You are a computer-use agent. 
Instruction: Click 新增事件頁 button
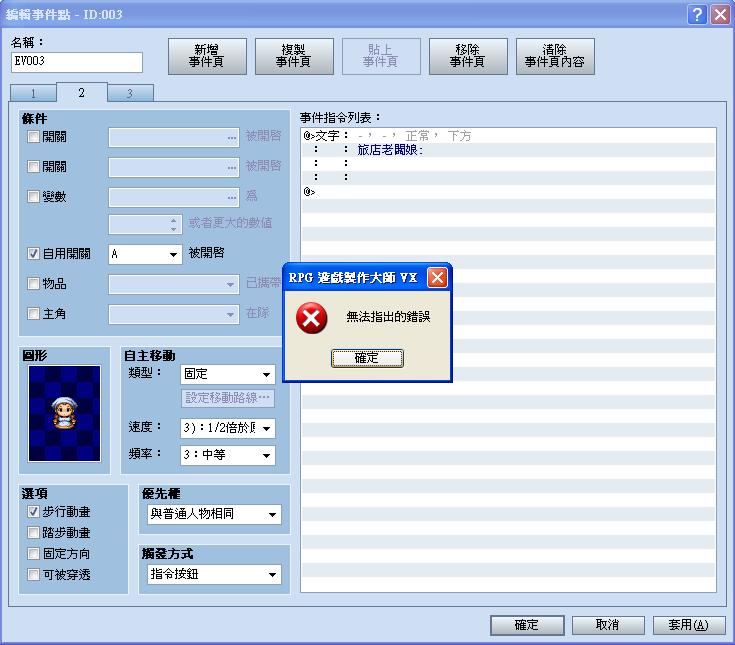coord(207,56)
